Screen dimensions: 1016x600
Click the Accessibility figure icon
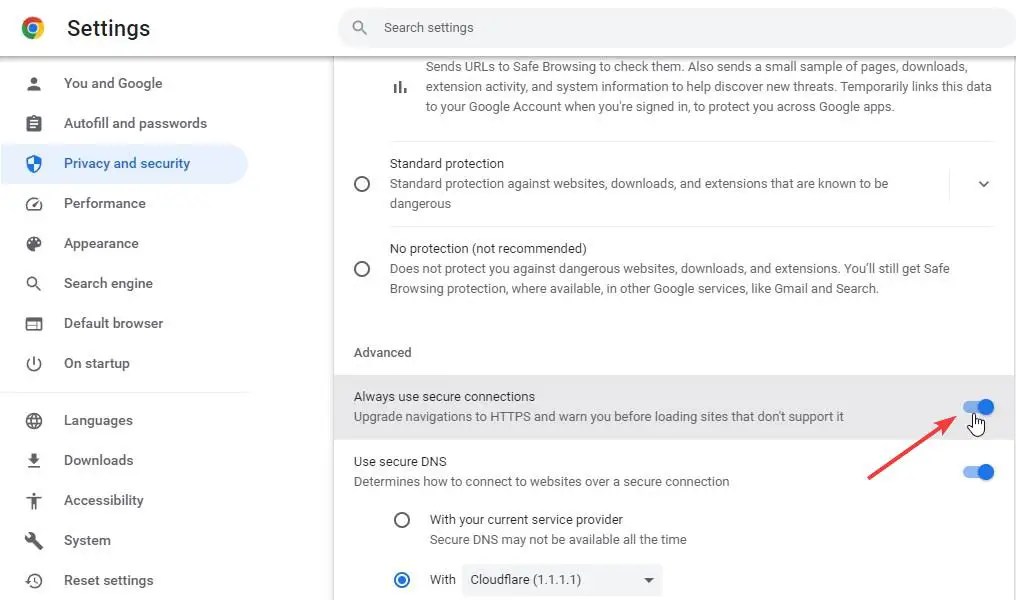coord(34,501)
